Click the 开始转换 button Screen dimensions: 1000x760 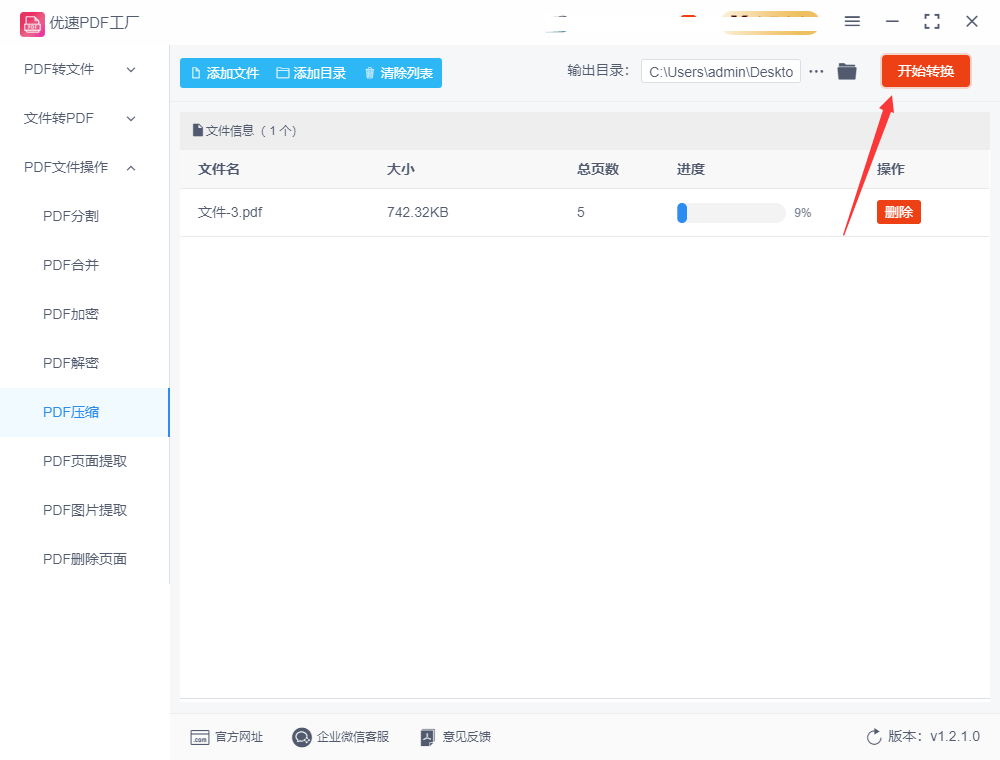(x=925, y=71)
